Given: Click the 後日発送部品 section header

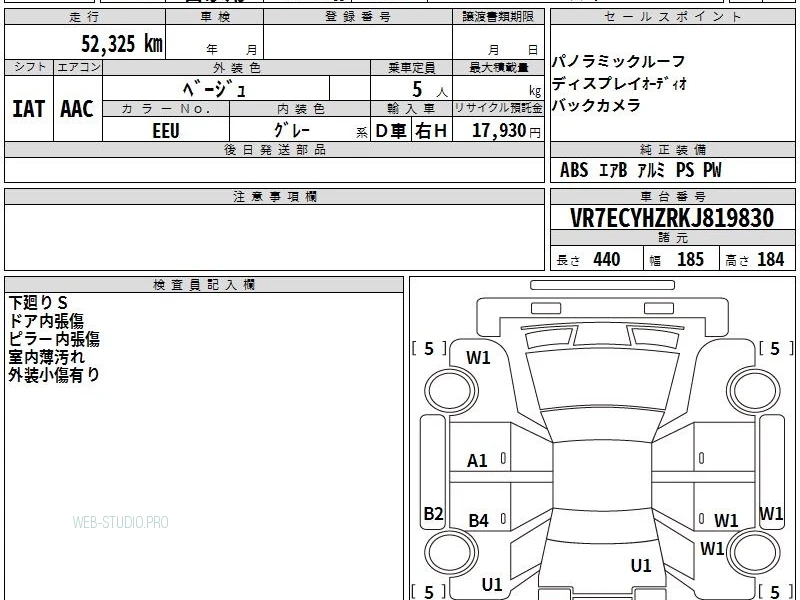Looking at the screenshot, I should [274, 149].
